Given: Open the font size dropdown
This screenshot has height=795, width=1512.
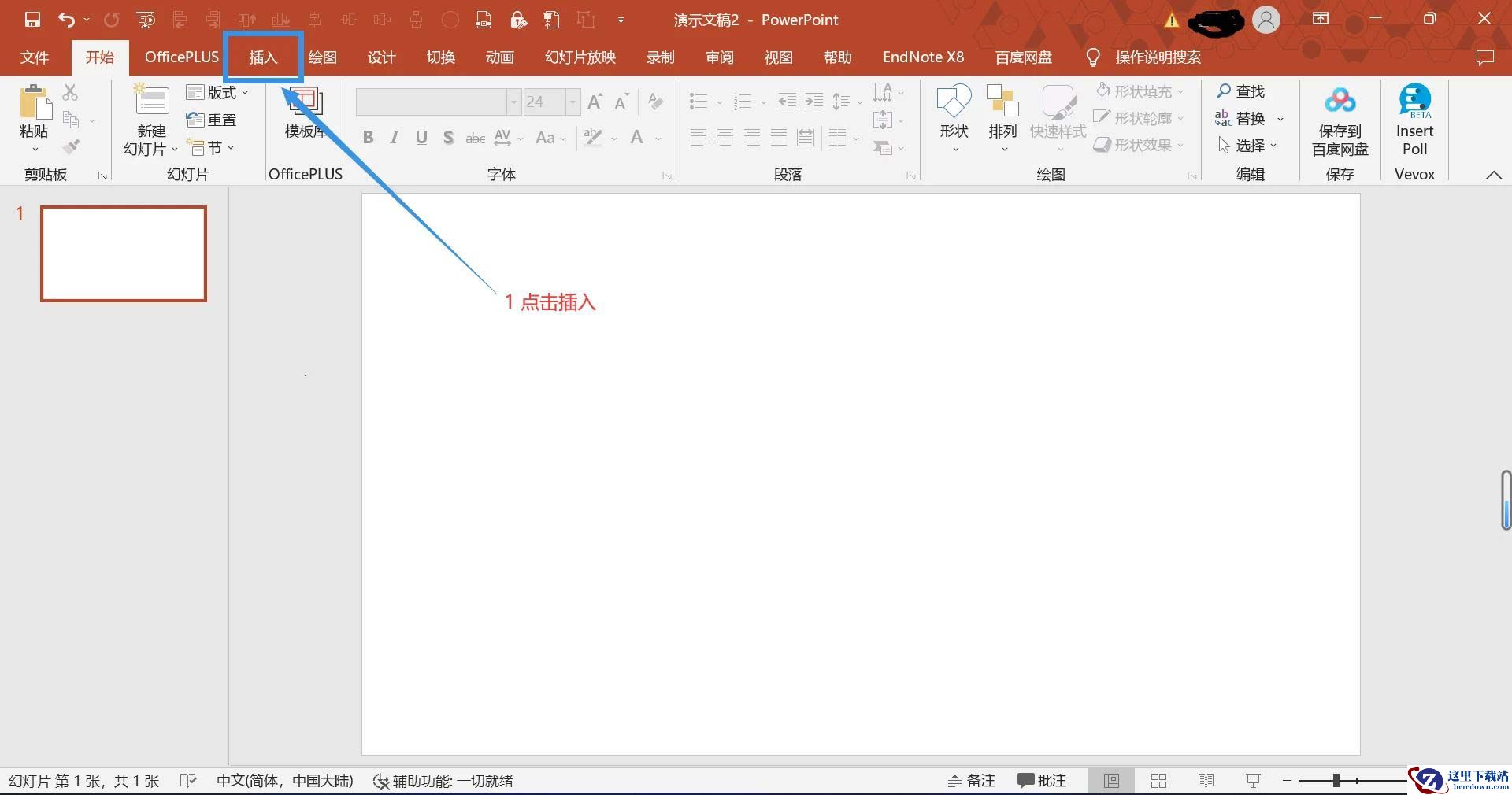Looking at the screenshot, I should pyautogui.click(x=573, y=102).
